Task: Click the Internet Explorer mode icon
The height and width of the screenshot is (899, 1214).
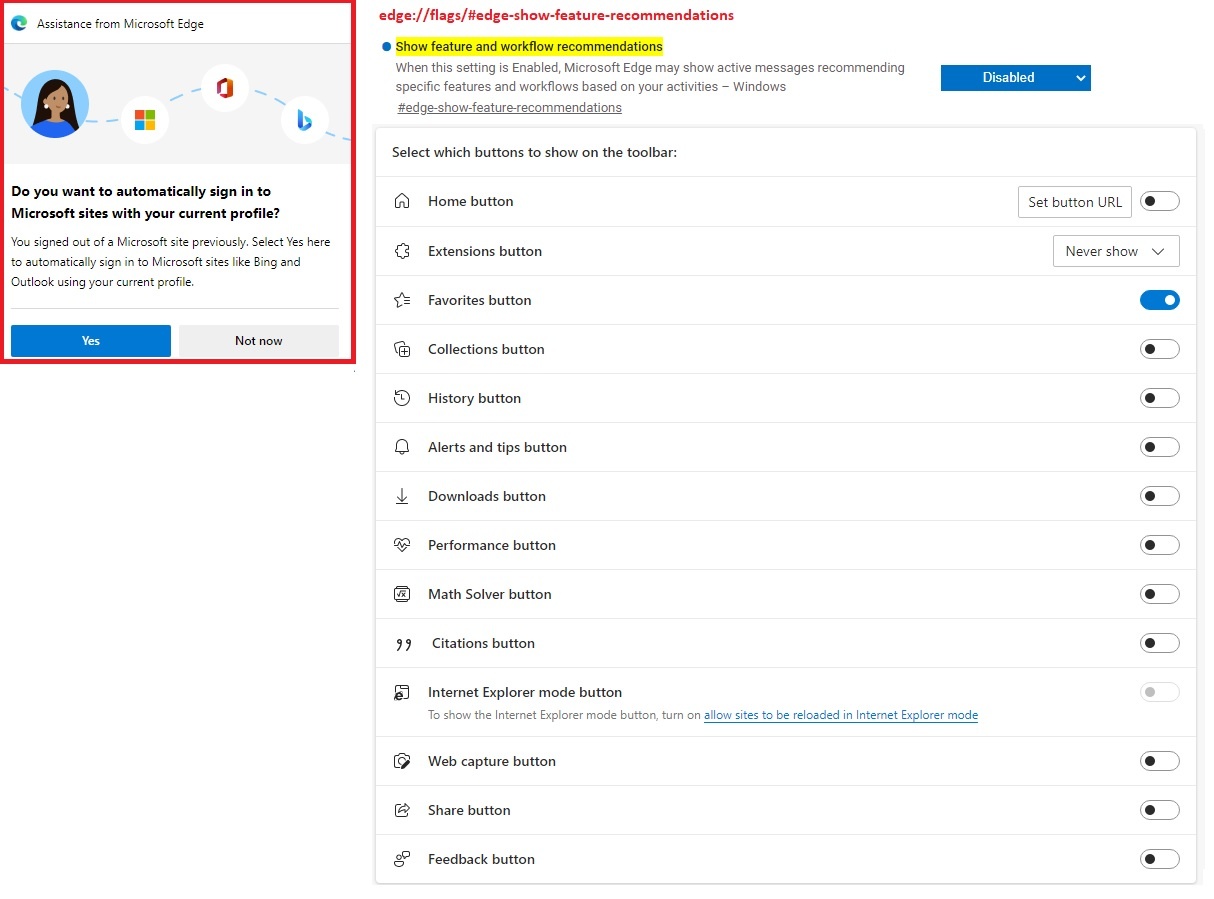Action: coord(402,692)
